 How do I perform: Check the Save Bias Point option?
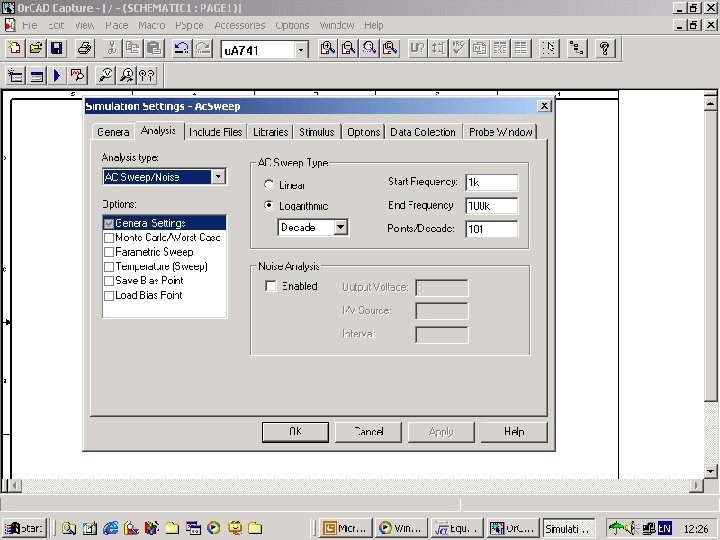click(109, 281)
